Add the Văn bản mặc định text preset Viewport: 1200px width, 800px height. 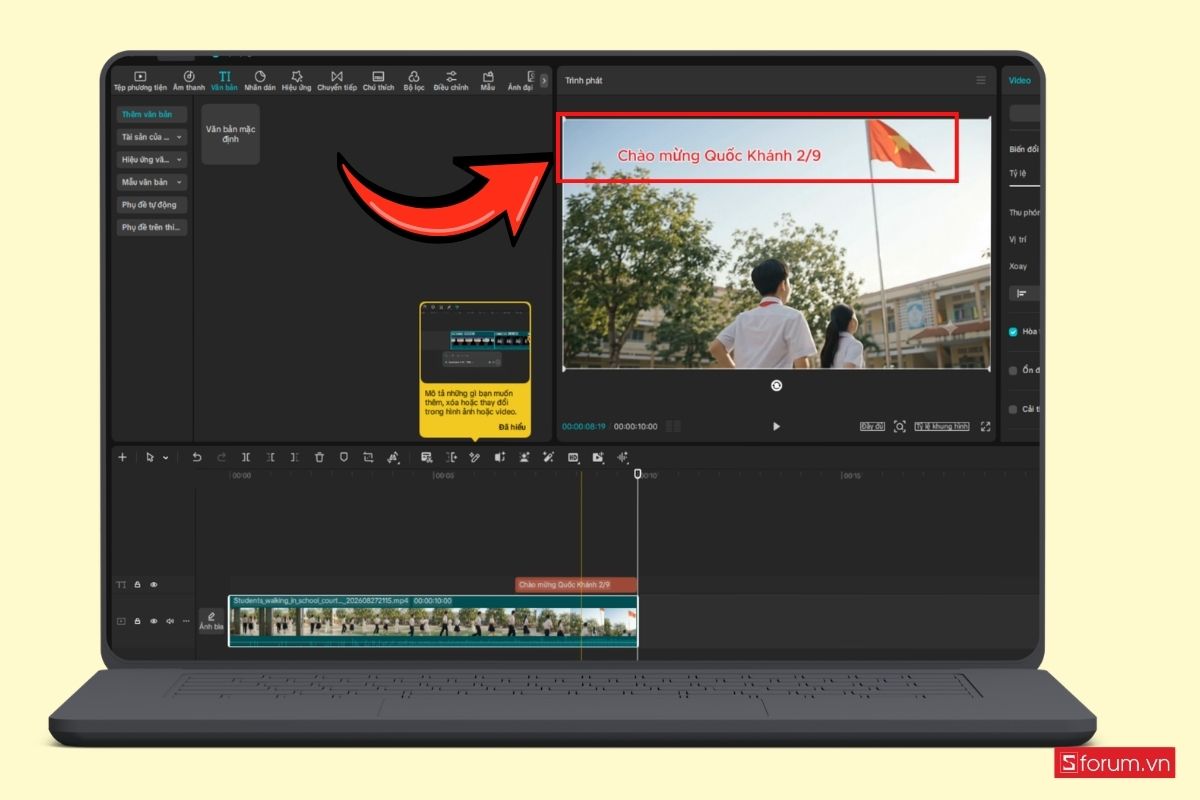pos(230,134)
